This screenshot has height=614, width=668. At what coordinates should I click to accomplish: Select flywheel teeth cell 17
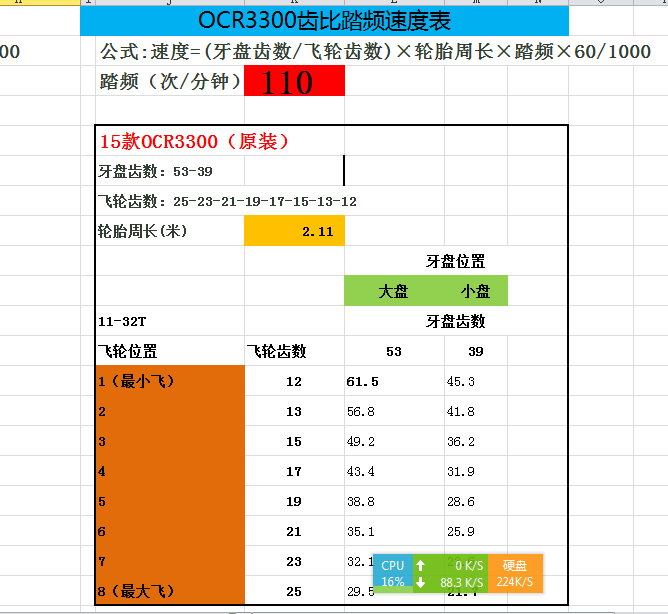click(x=294, y=472)
